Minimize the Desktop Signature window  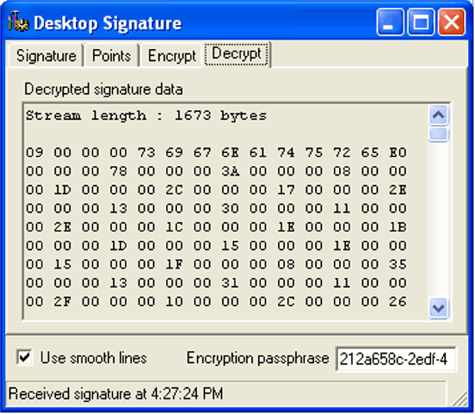(x=390, y=22)
